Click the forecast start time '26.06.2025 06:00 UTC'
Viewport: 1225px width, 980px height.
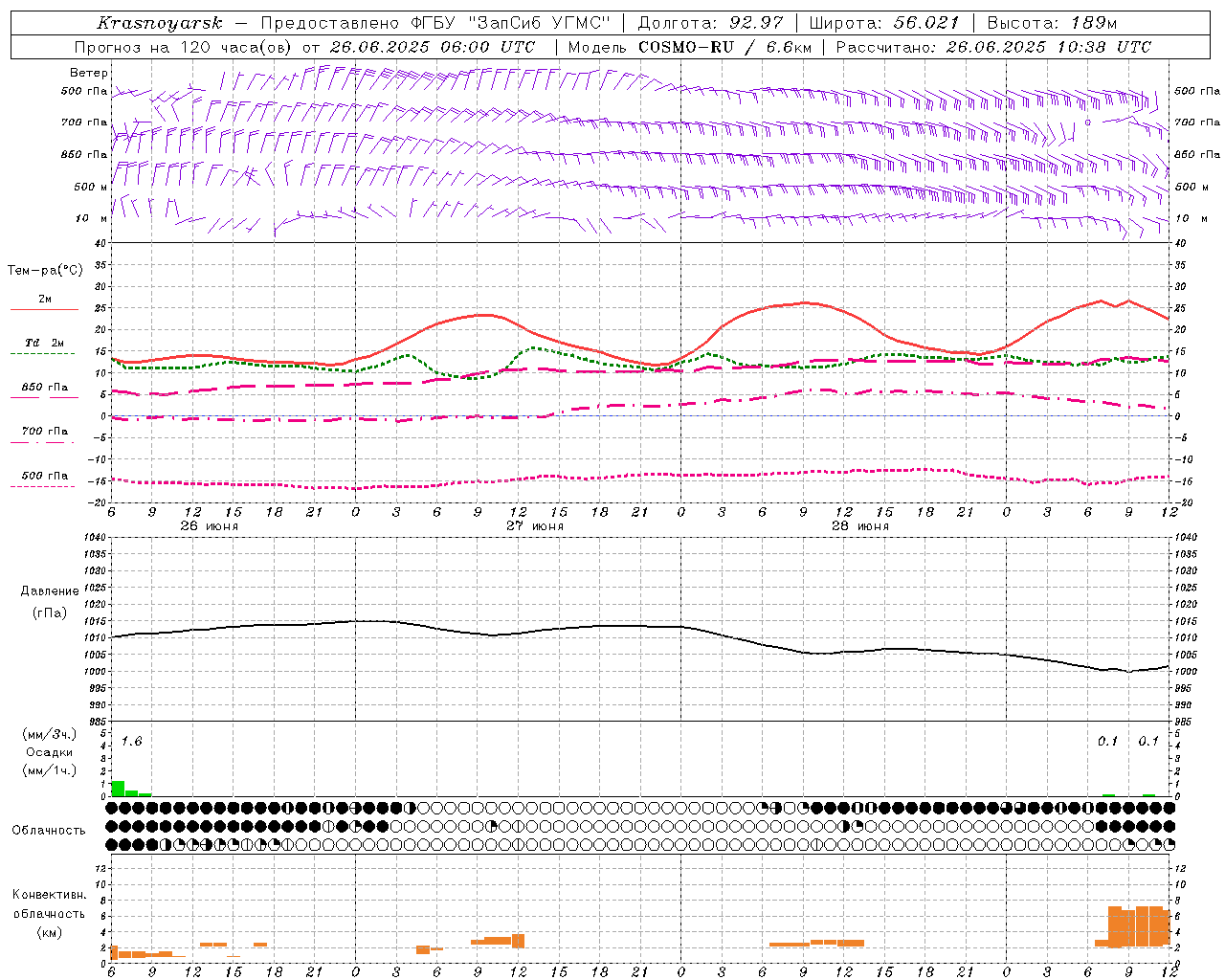[x=433, y=47]
